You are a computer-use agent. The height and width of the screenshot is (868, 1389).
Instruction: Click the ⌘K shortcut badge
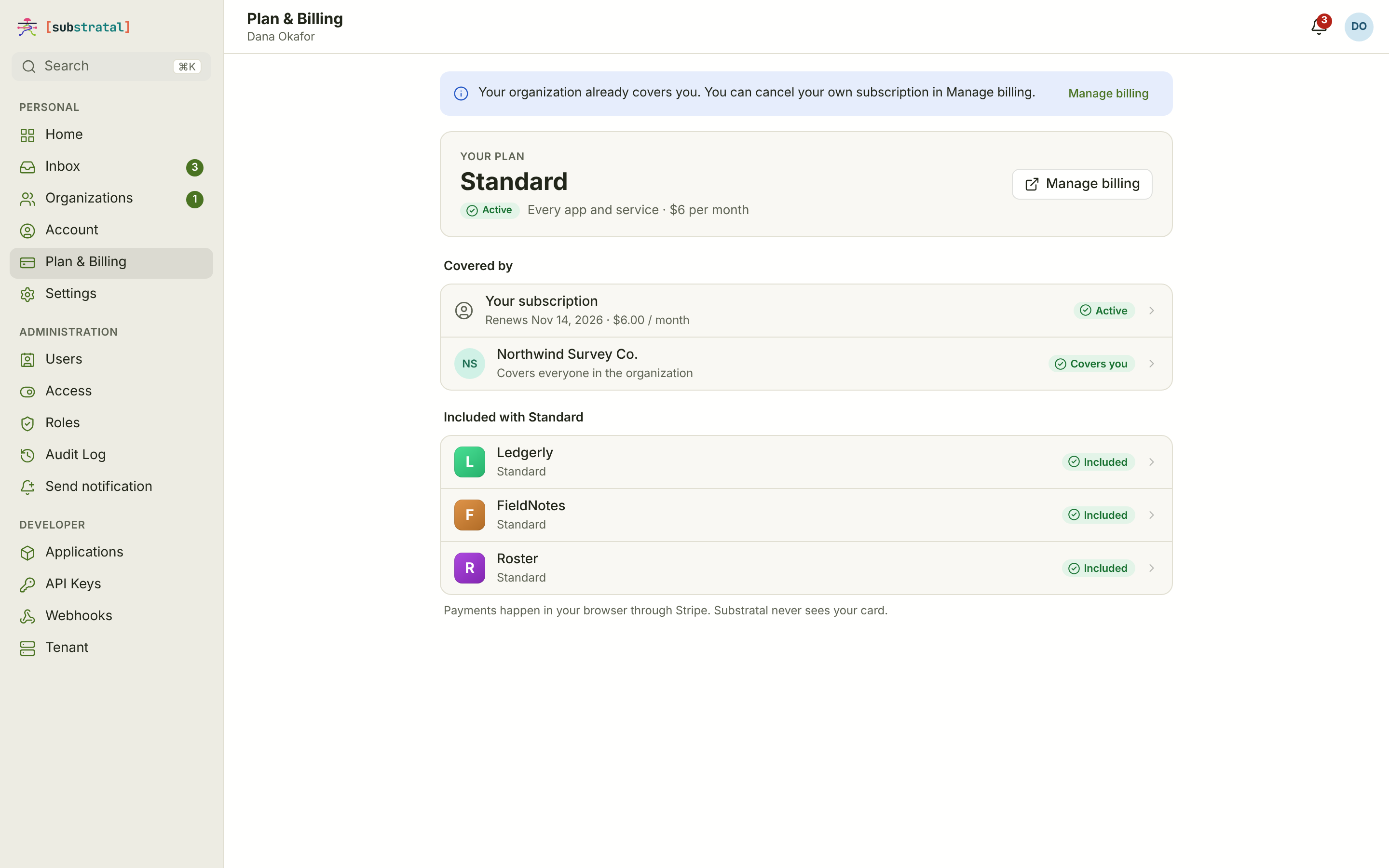(x=187, y=67)
